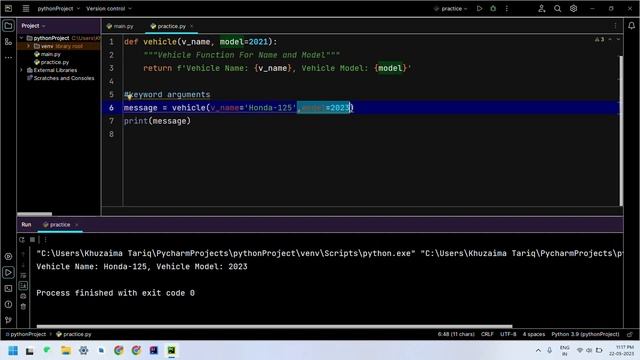The image size is (640, 360).
Task: Open the pythonProject project dropdown
Action: pos(58,8)
